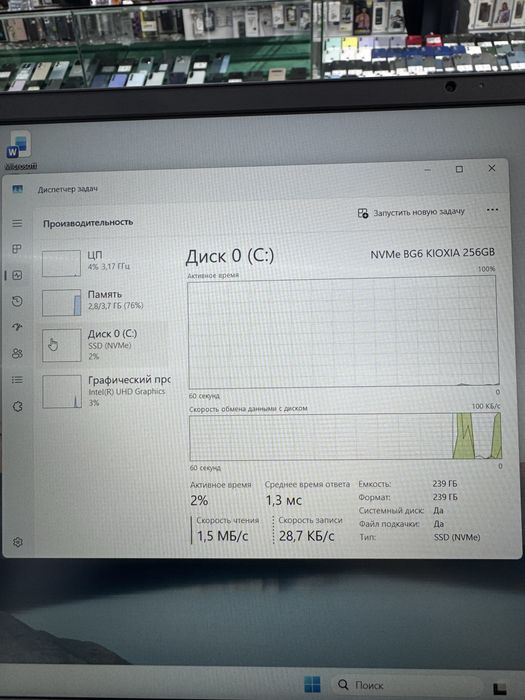Viewport: 525px width, 700px height.
Task: Open the Windows Start button
Action: click(312, 684)
